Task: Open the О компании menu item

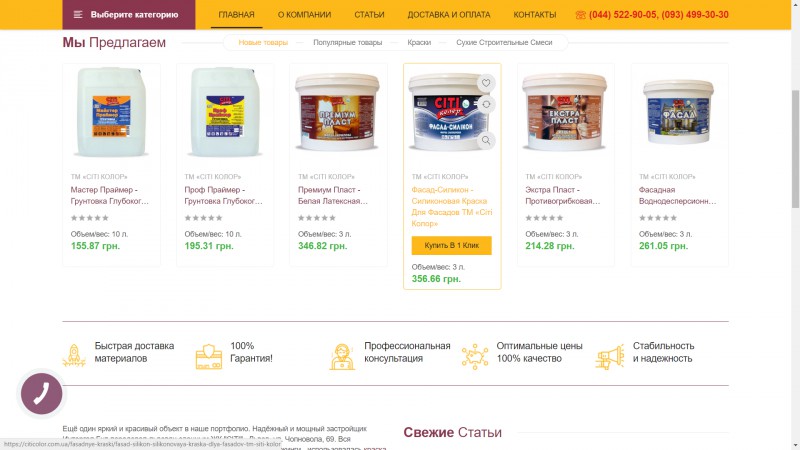Action: 304,15
